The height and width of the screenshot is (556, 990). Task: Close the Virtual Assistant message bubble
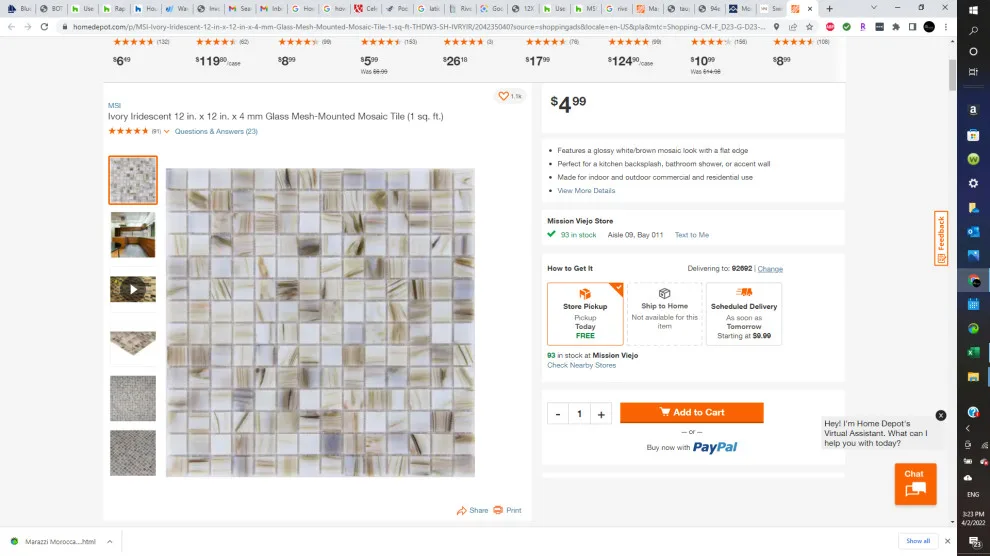coord(941,415)
